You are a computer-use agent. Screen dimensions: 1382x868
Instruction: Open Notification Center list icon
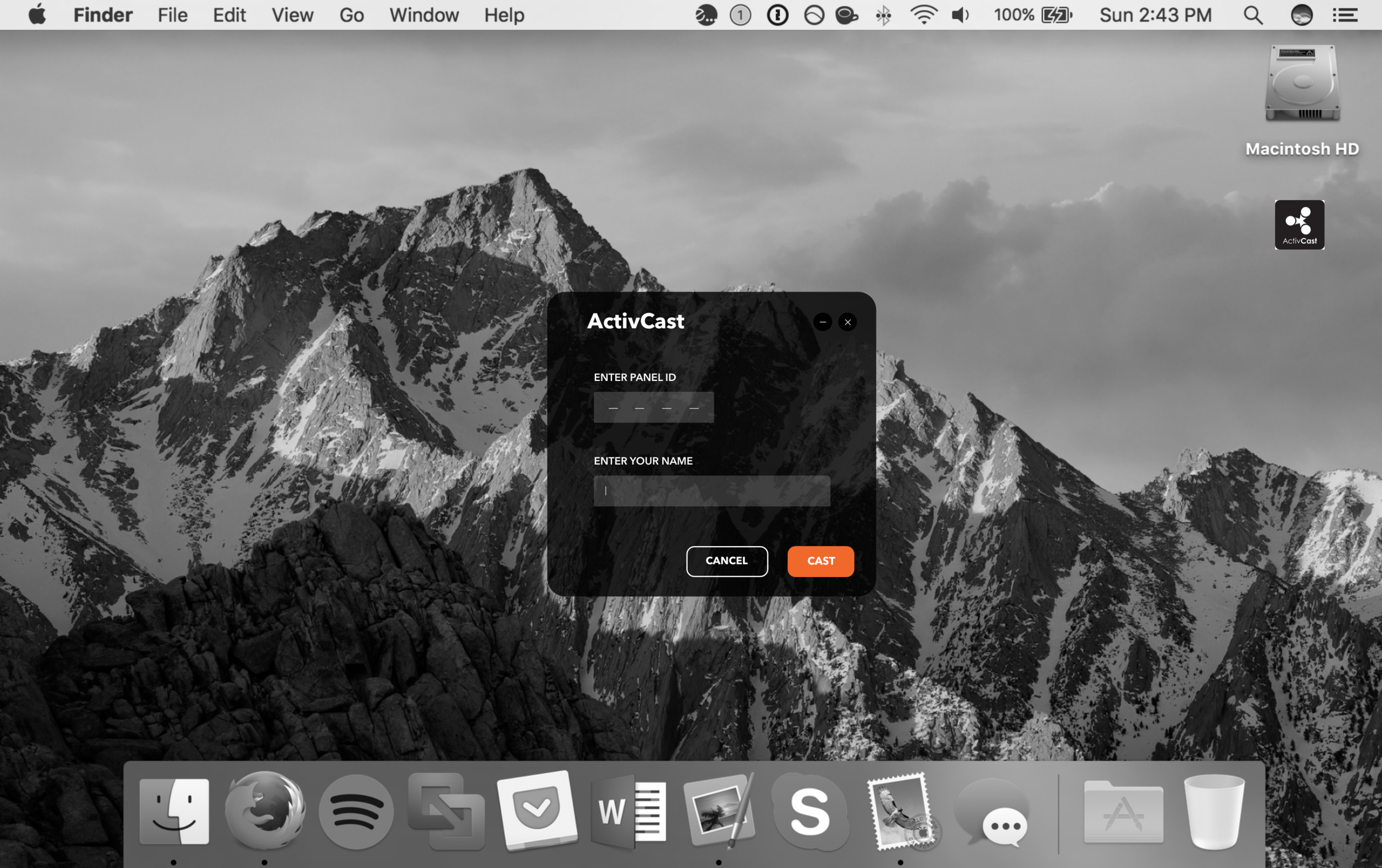(x=1345, y=15)
